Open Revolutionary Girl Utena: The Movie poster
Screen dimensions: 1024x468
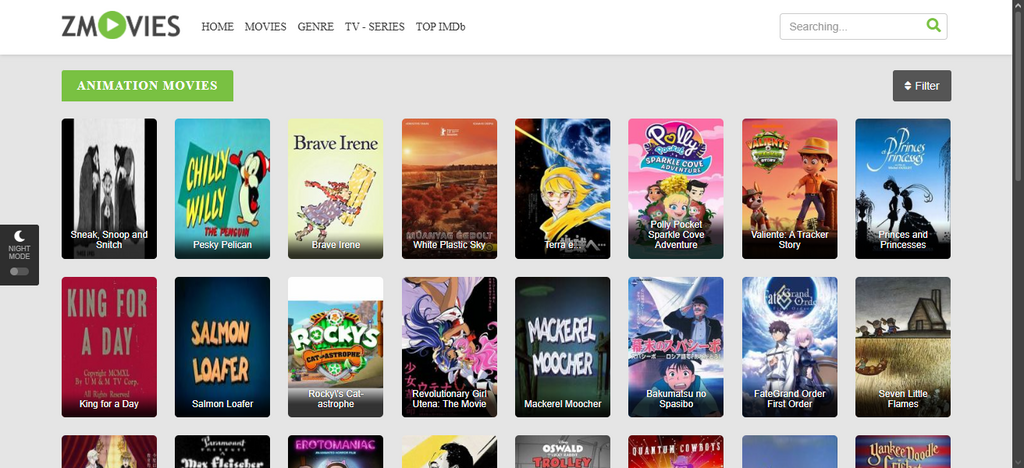449,347
